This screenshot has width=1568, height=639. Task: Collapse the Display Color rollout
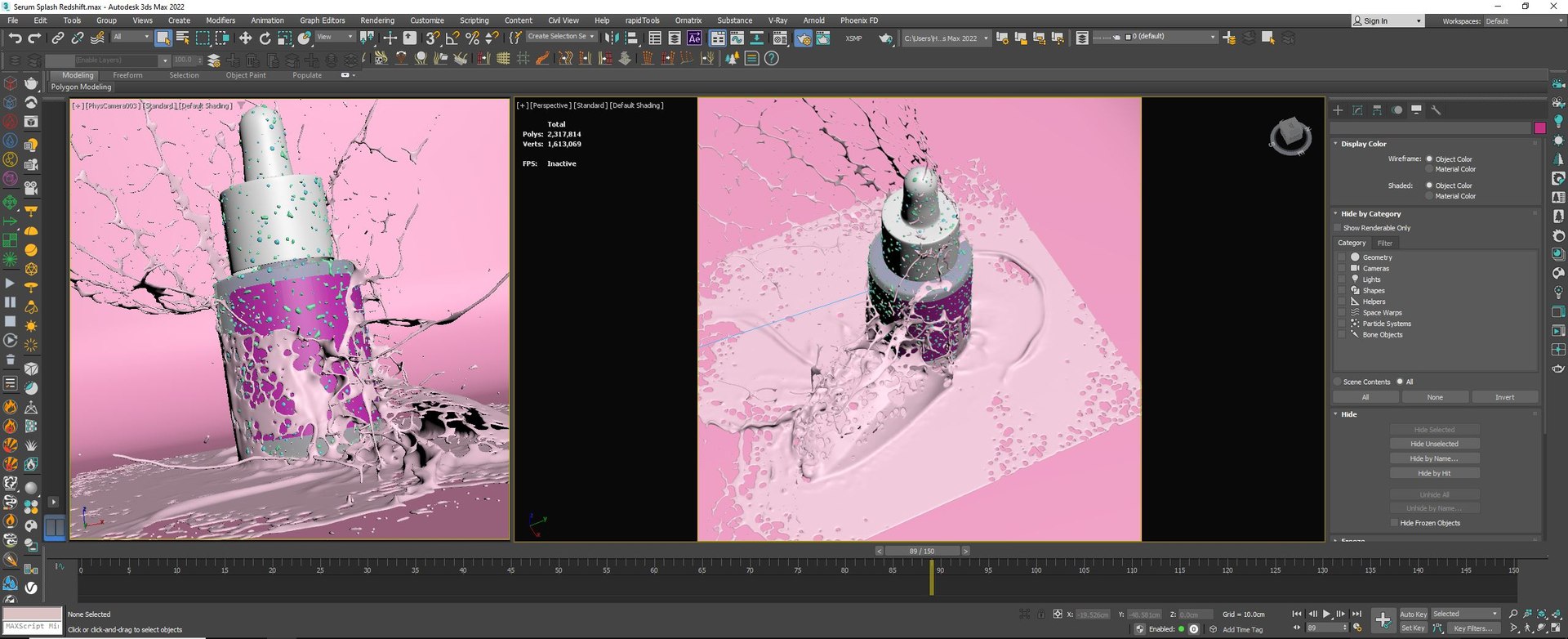coord(1336,144)
